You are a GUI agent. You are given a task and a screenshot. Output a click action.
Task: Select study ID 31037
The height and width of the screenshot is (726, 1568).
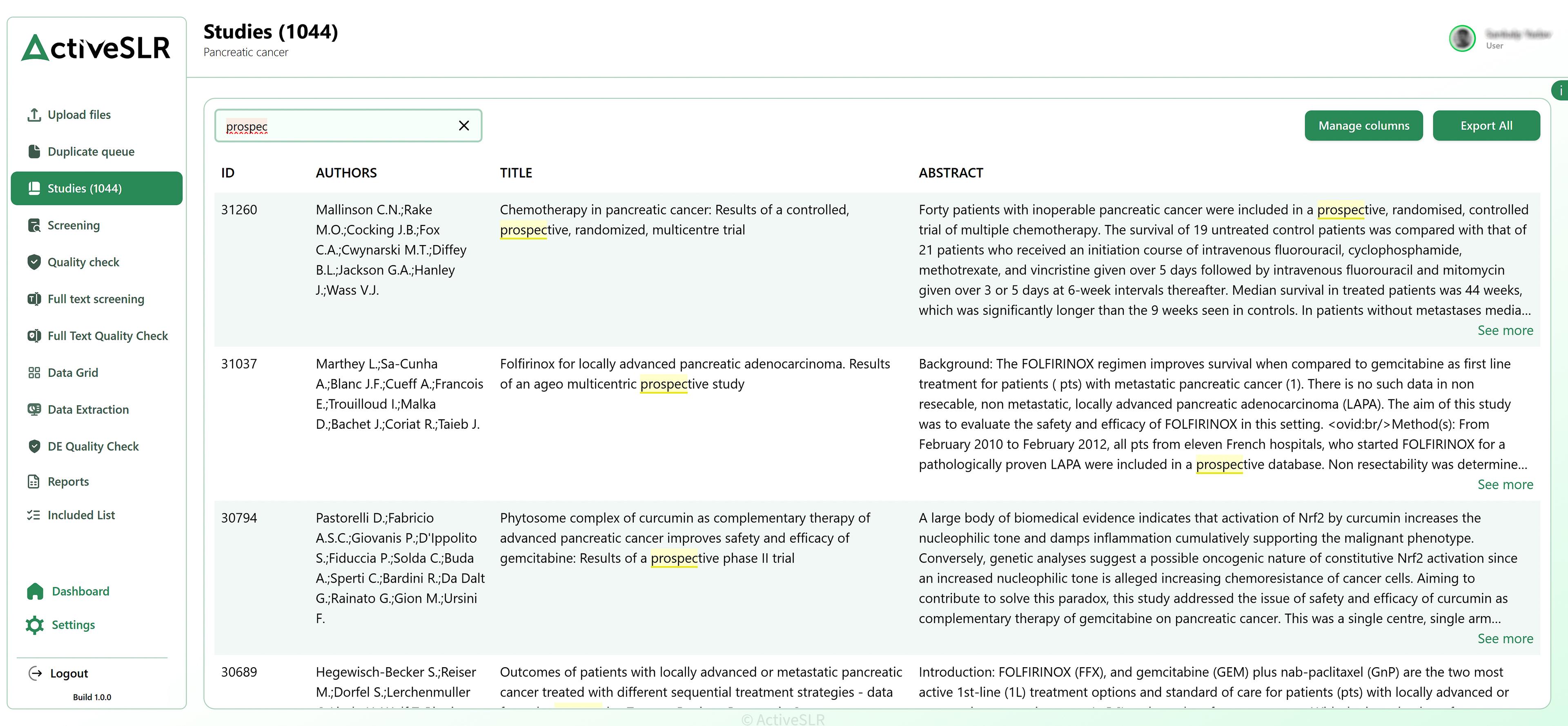(x=238, y=364)
